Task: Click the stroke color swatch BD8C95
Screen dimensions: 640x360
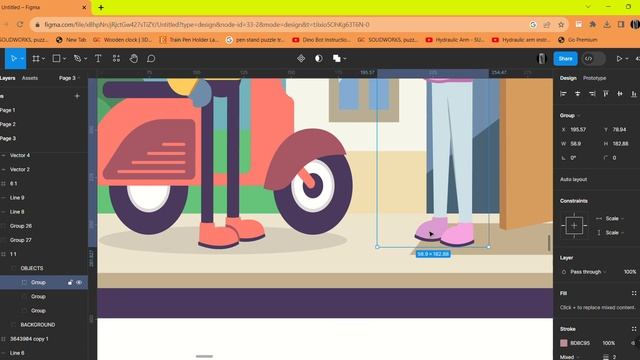Action: pyautogui.click(x=564, y=343)
